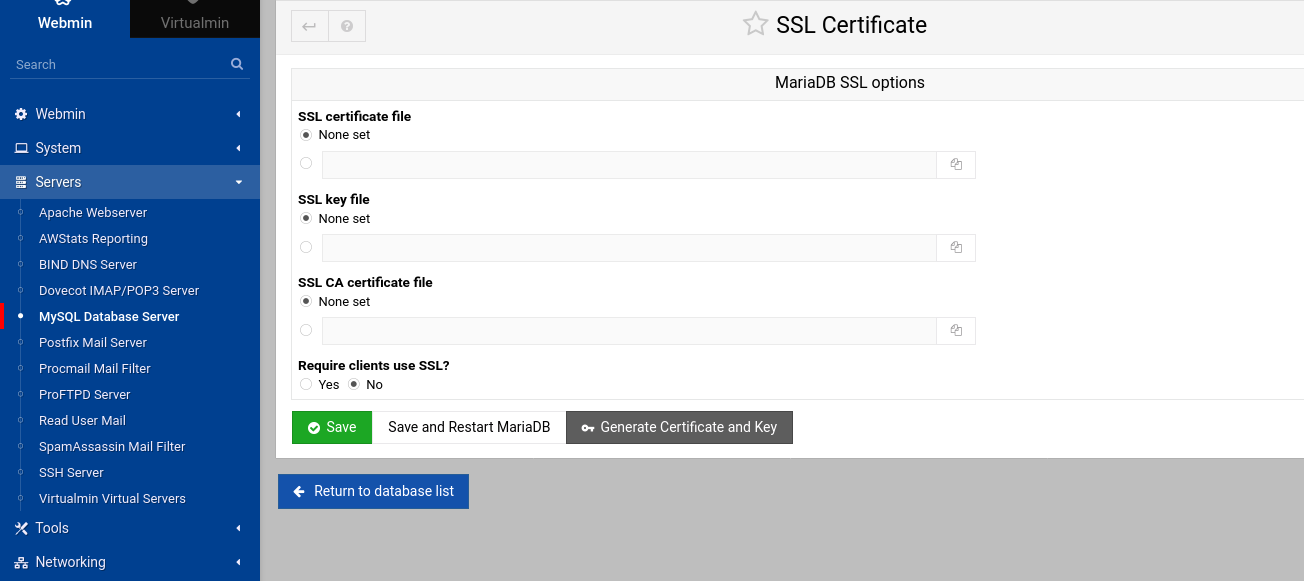1304x581 pixels.
Task: Star the SSL Certificate page as favorite
Action: tap(755, 24)
